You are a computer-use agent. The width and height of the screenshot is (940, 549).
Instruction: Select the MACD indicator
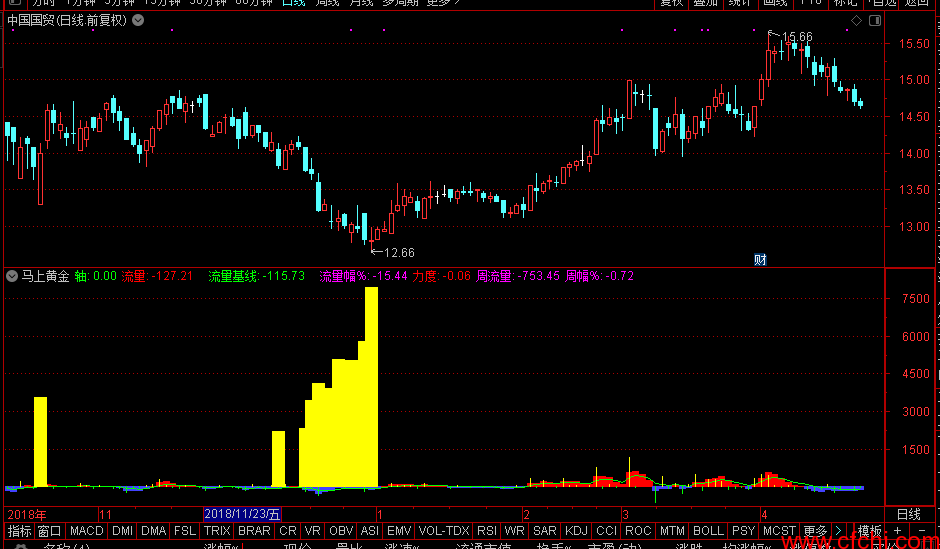tap(87, 530)
